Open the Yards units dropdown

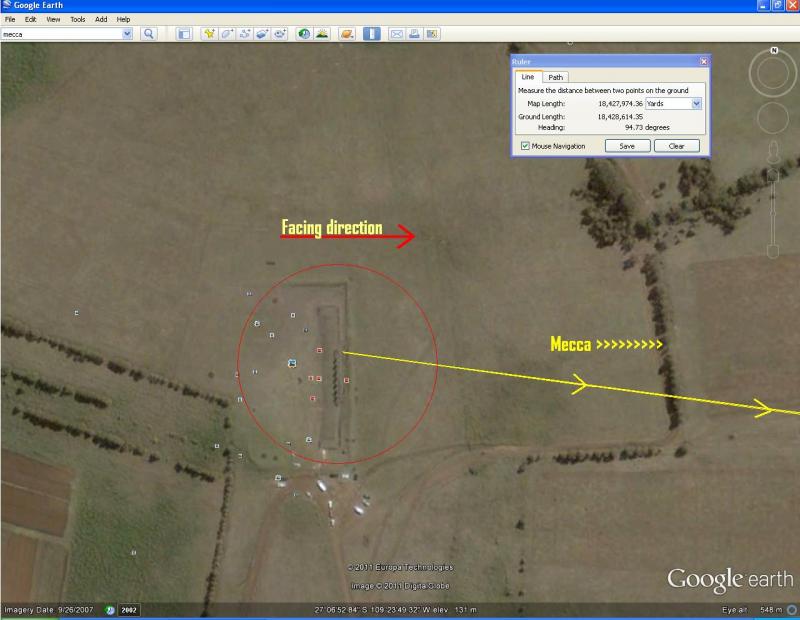tap(696, 103)
